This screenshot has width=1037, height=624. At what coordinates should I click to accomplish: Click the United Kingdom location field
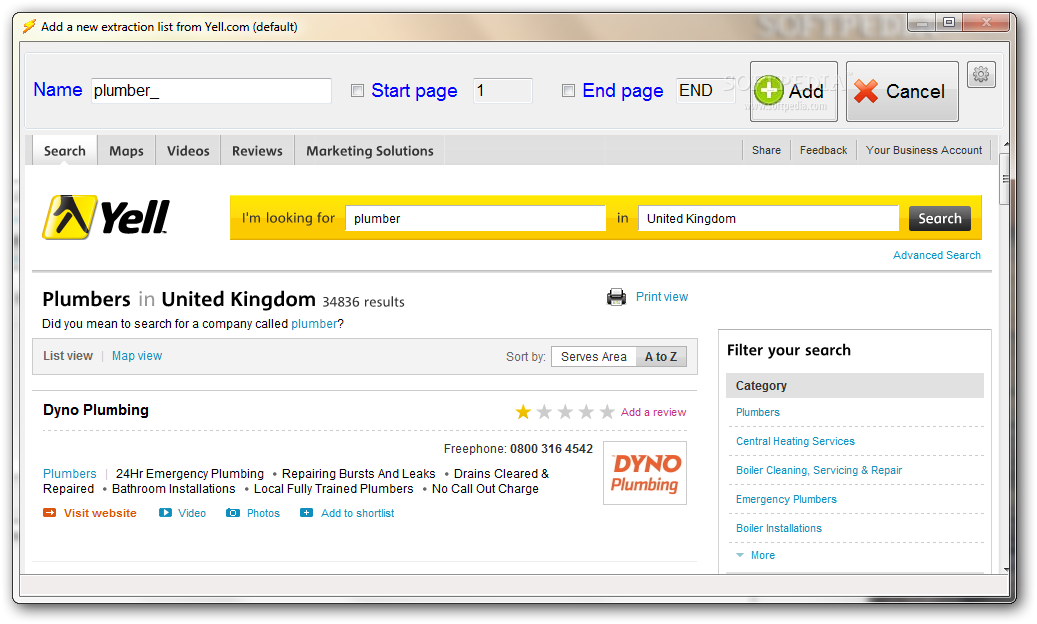[x=768, y=218]
